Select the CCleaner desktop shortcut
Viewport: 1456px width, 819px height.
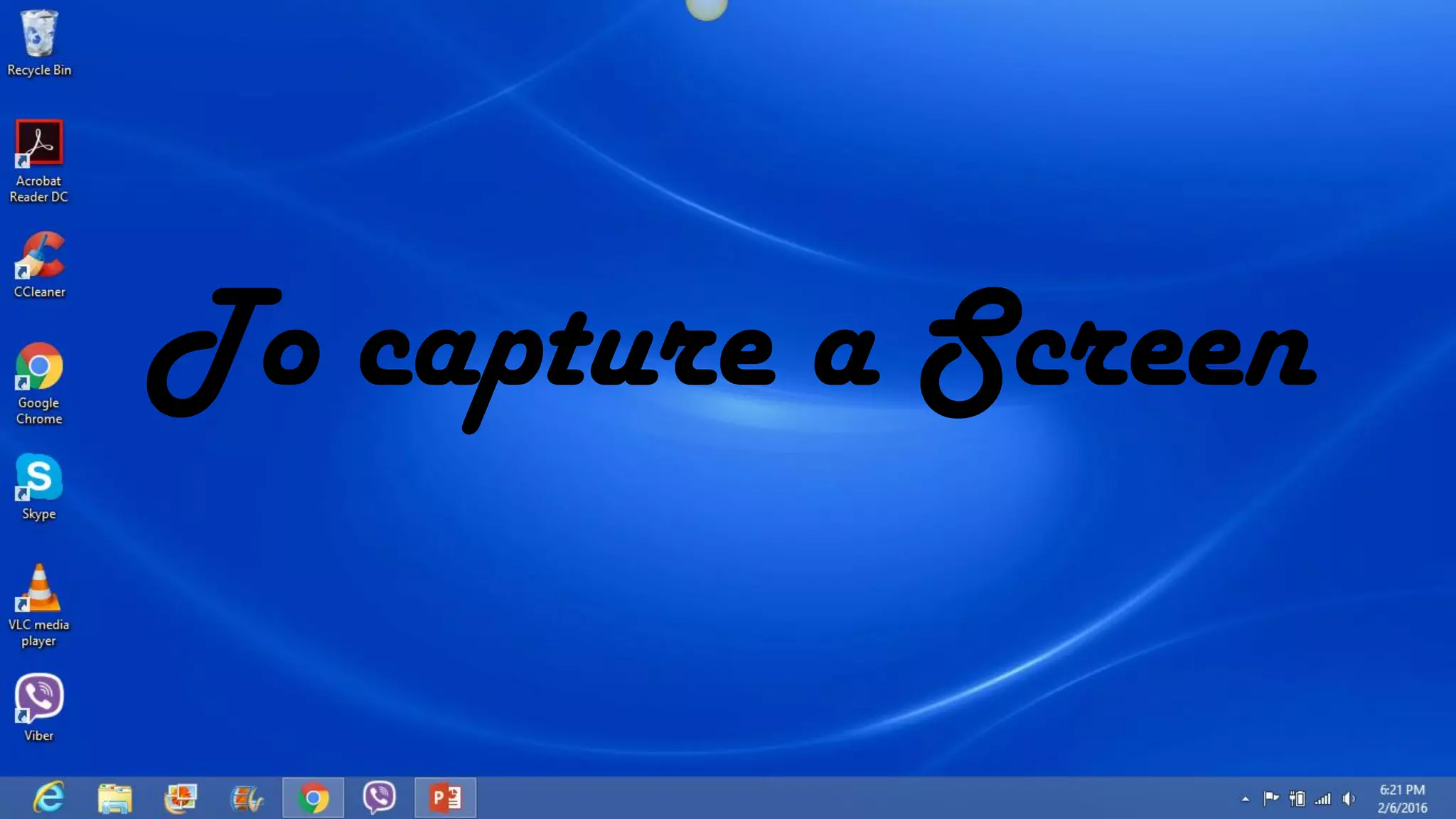tap(39, 265)
